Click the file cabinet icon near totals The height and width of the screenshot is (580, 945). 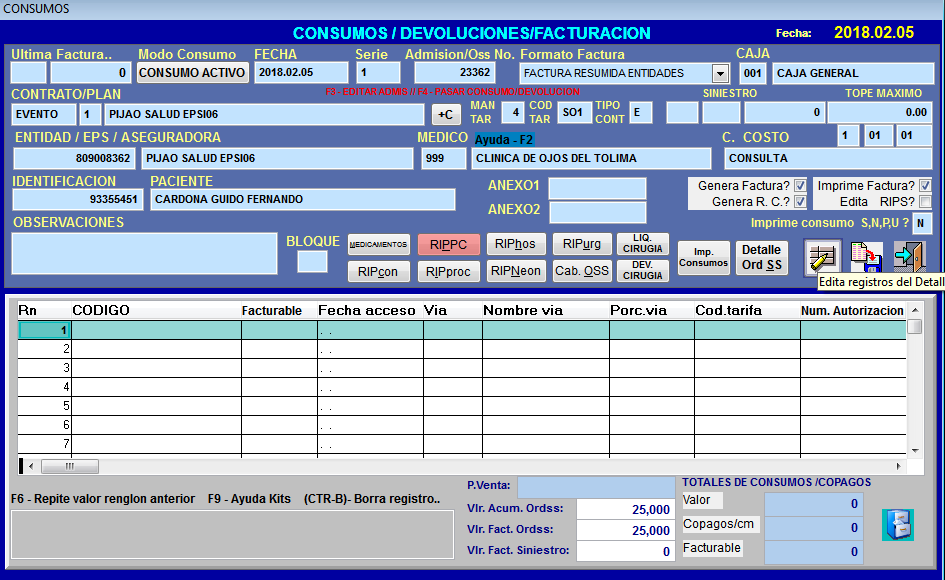(x=898, y=525)
